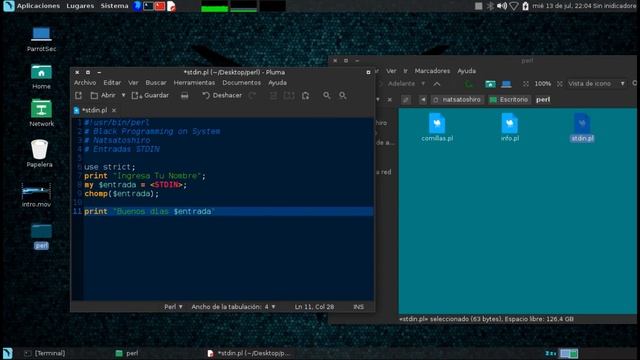
Task: Click the volume speaker icon in system tray
Action: pyautogui.click(x=502, y=6)
